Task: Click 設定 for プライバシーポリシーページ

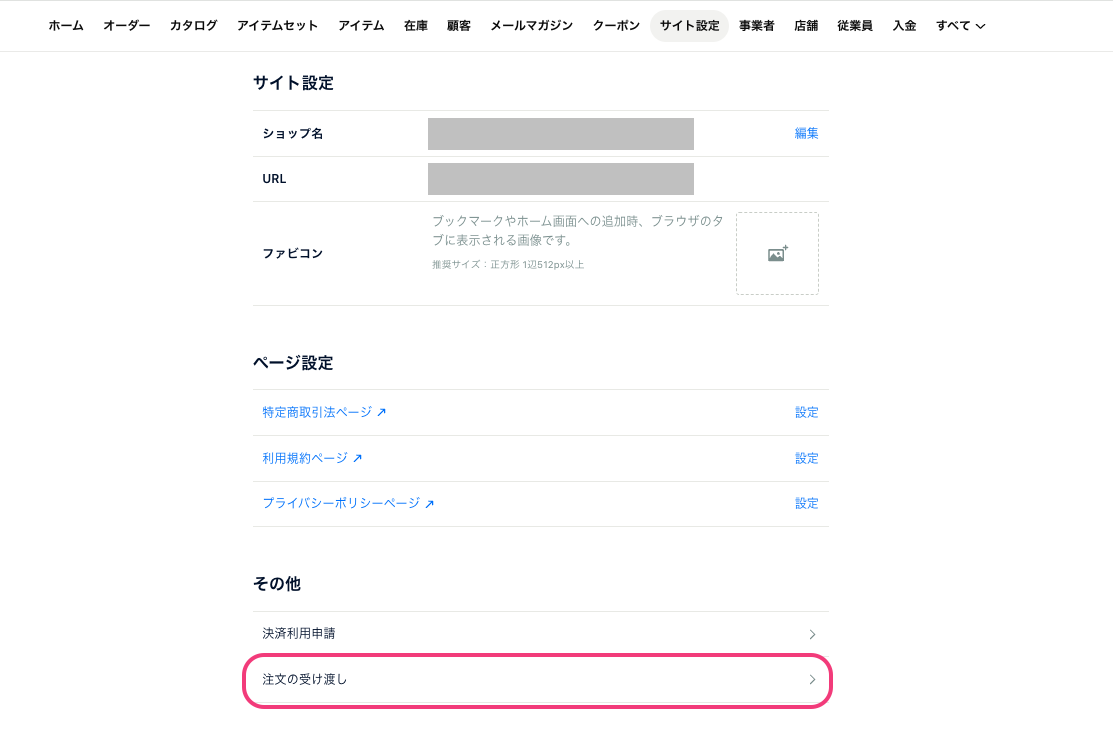Action: (806, 503)
